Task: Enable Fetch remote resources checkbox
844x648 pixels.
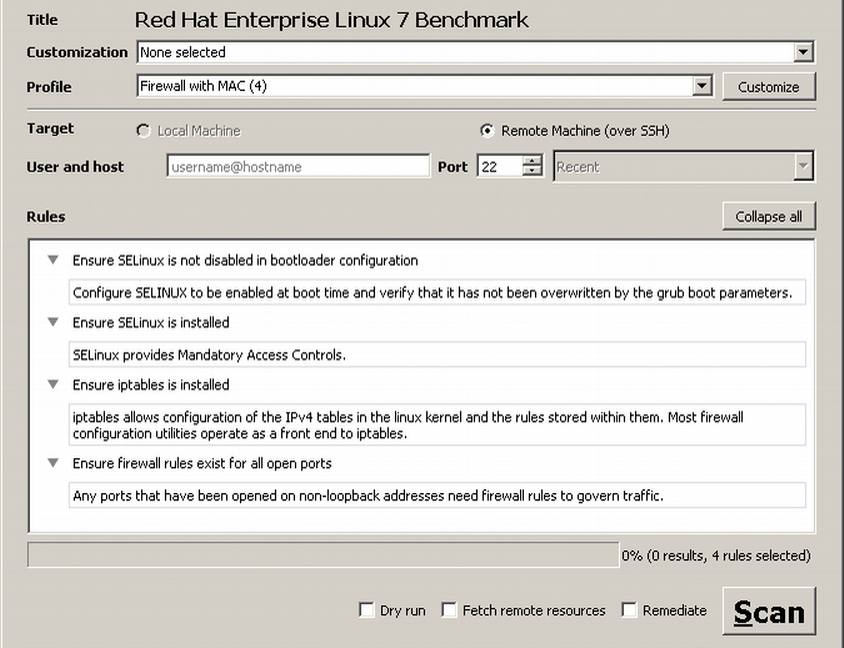Action: coord(449,610)
